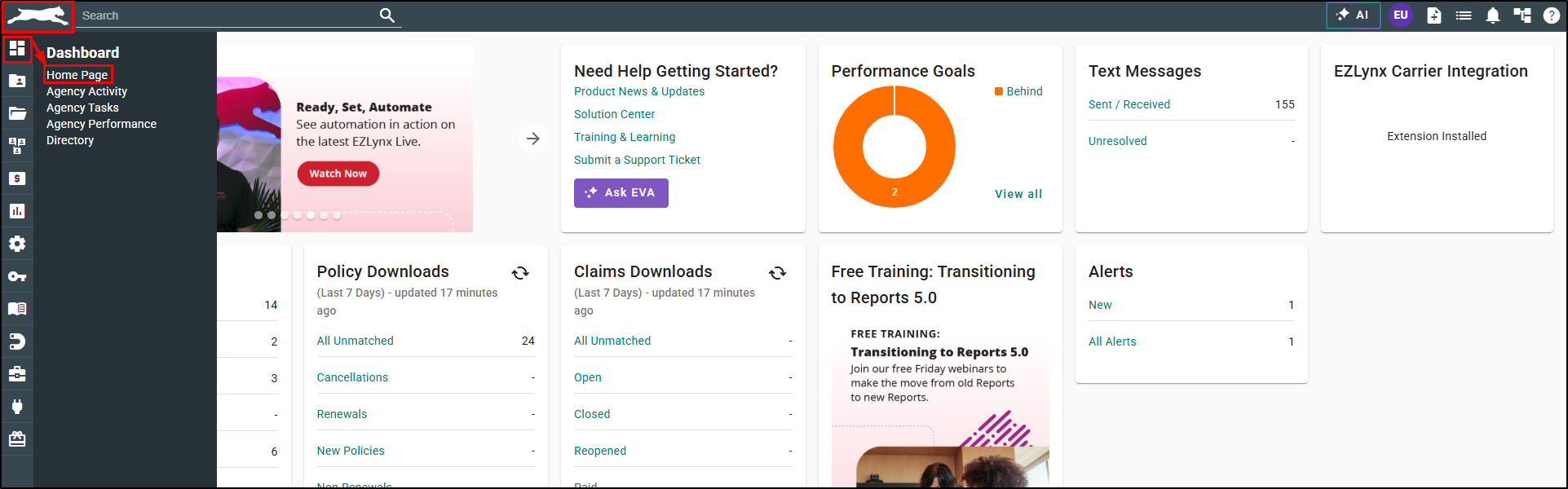This screenshot has width=1568, height=489.
Task: Click the Extension Installed status text
Action: pos(1437,136)
